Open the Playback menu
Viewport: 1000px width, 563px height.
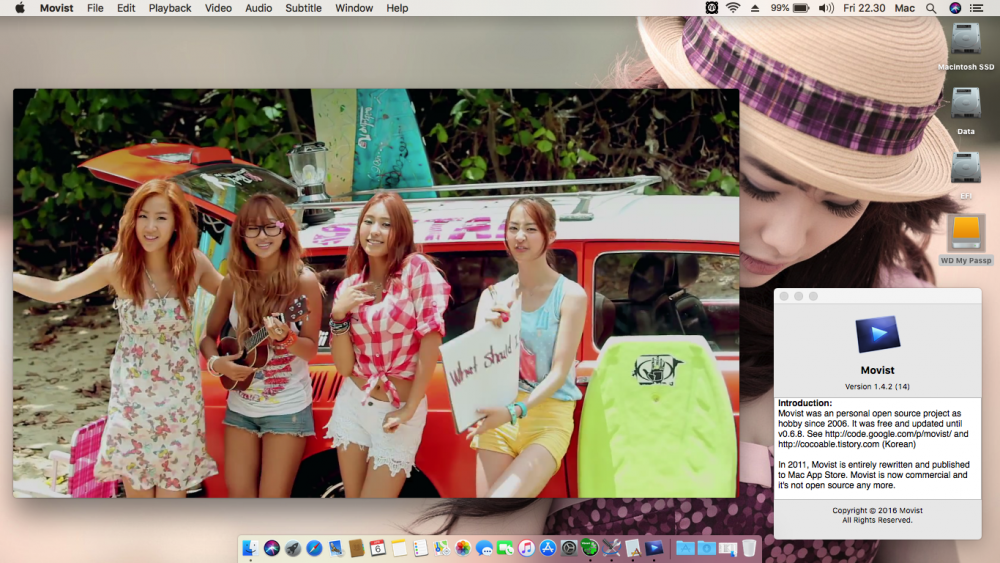point(170,8)
